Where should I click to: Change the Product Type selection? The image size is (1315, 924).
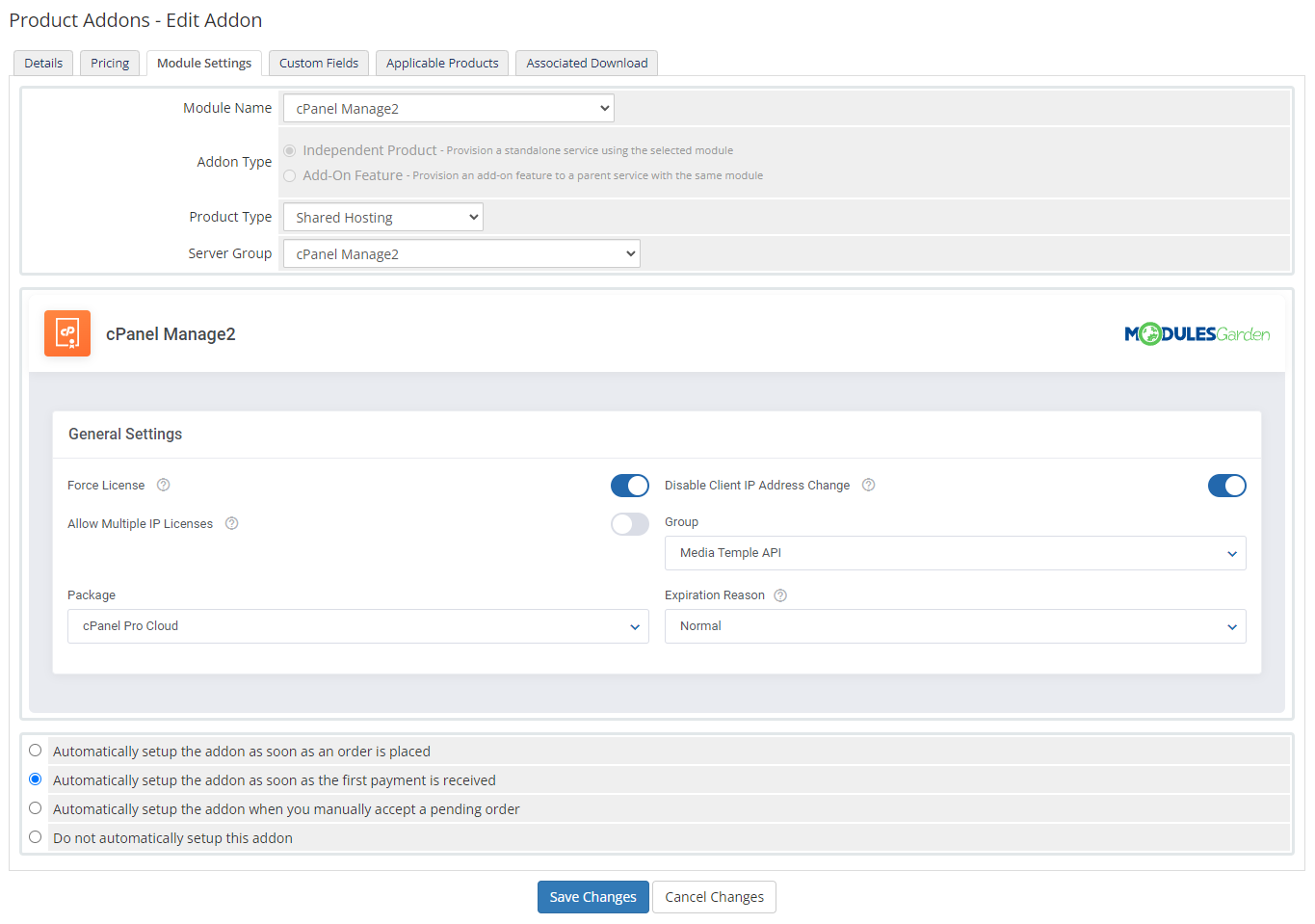pos(382,216)
